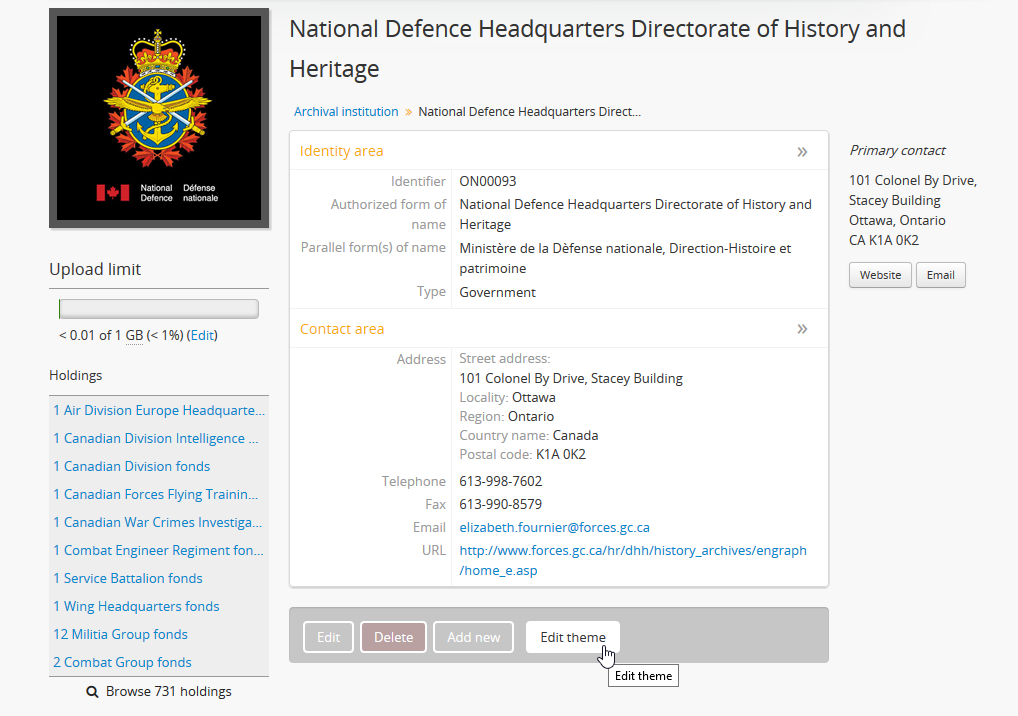Screen dimensions: 1018x716
Task: Open 1 Air Division Europe Headquarters holding
Action: [x=159, y=411]
